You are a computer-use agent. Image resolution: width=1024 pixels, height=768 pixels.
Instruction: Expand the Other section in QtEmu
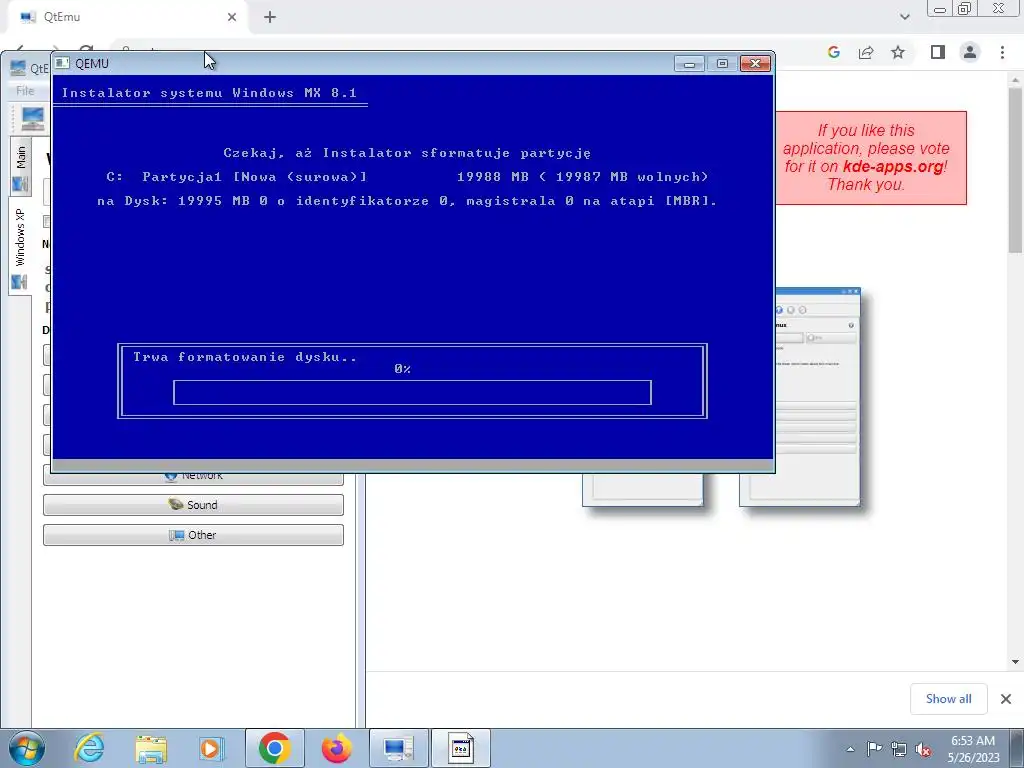point(193,535)
